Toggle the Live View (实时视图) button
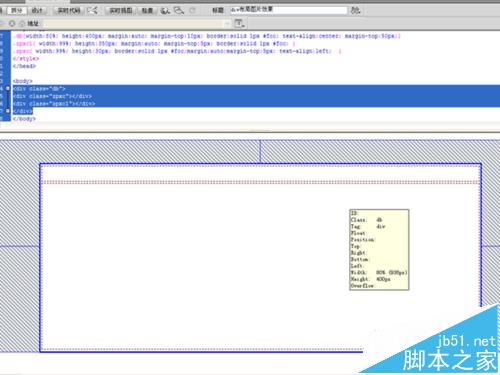Viewport: 500px width, 375px height. click(x=121, y=10)
